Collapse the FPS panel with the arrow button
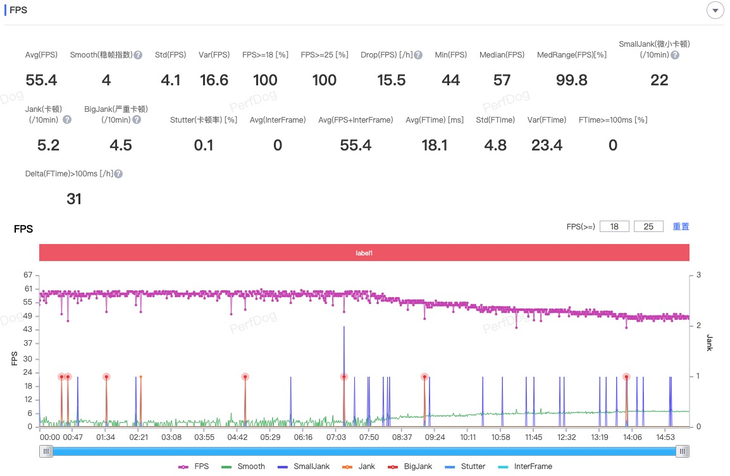 pos(714,10)
